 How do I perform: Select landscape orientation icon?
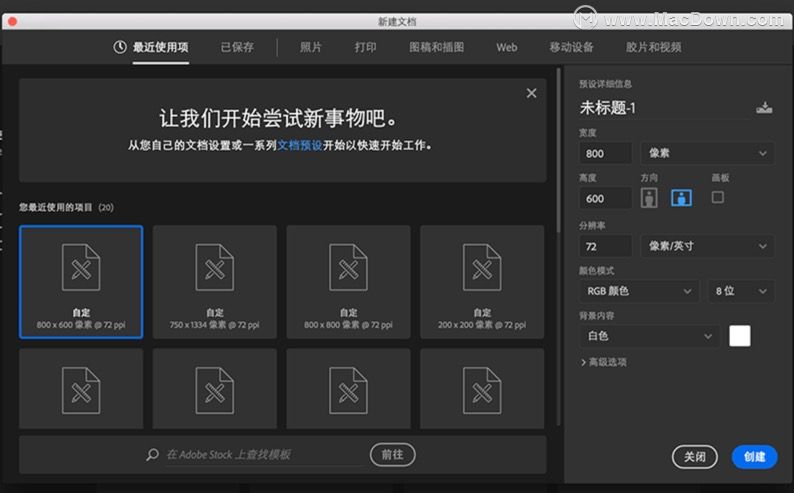(x=681, y=197)
